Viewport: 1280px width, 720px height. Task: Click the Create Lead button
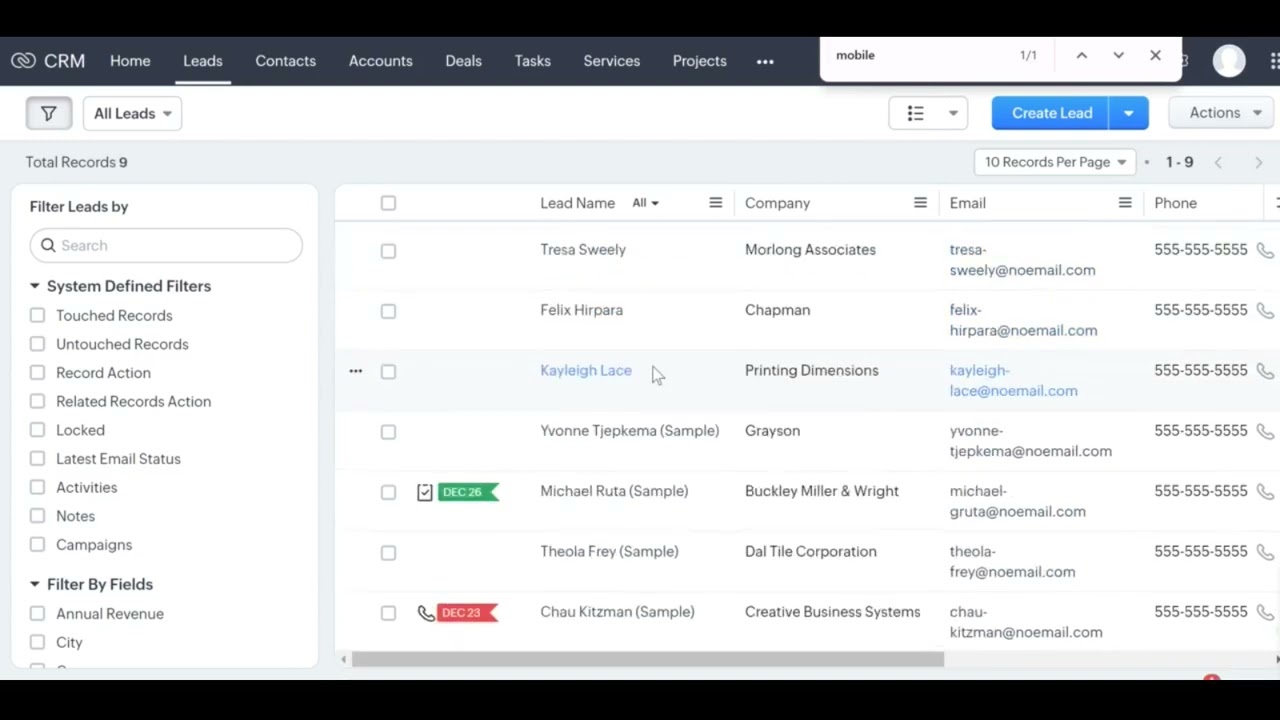(x=1051, y=113)
